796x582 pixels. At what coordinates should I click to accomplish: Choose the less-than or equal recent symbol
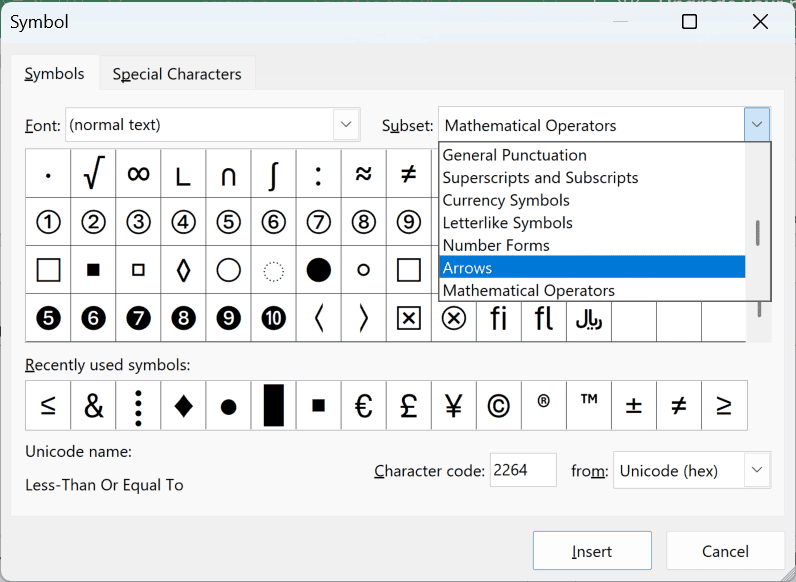48,405
